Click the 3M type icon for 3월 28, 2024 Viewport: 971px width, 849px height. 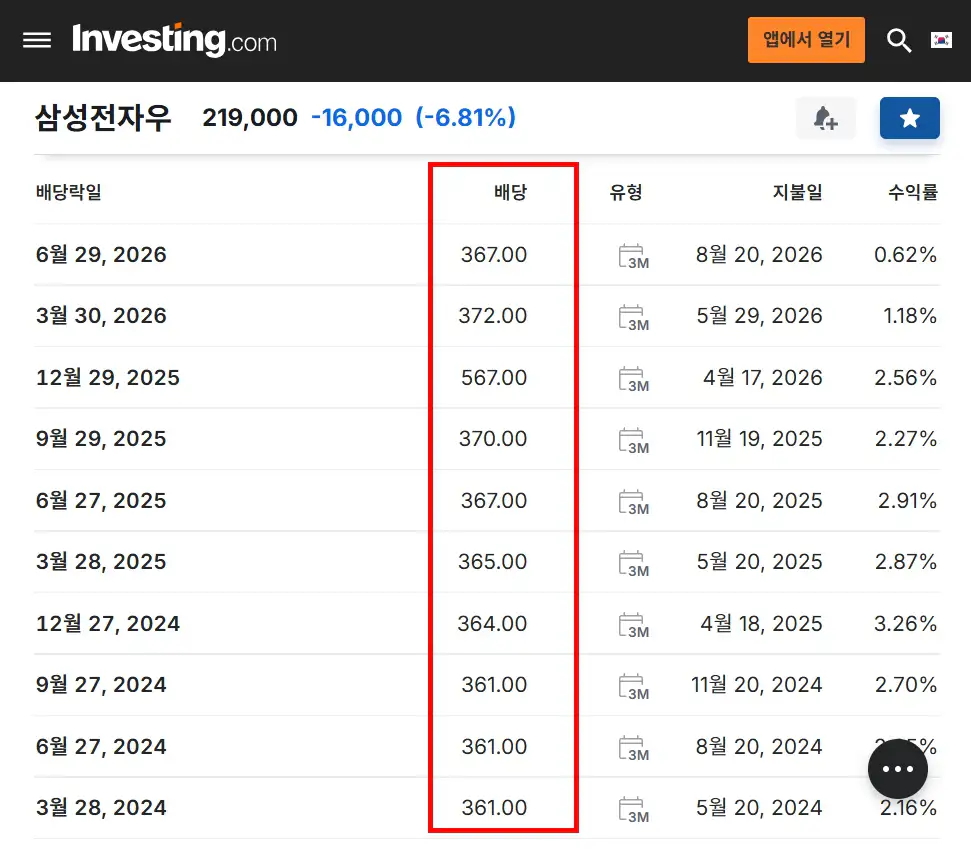pyautogui.click(x=634, y=809)
